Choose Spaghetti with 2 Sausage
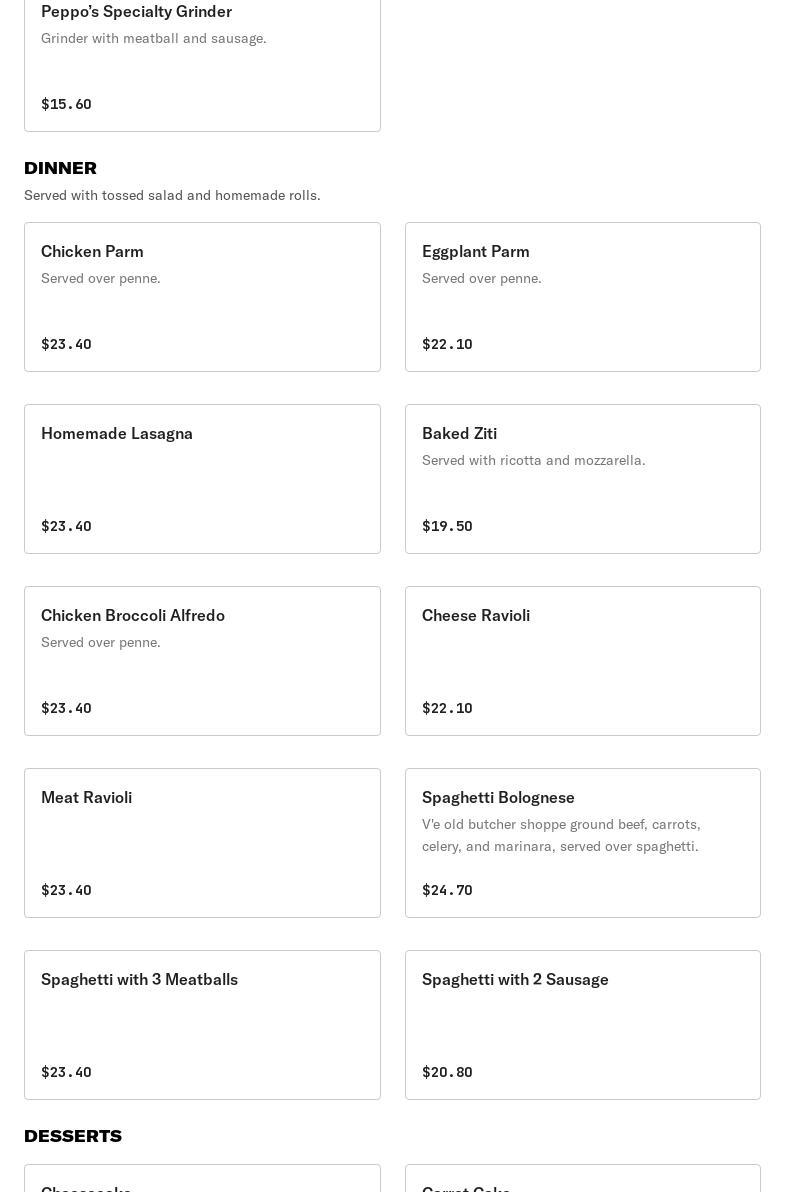 point(582,1025)
